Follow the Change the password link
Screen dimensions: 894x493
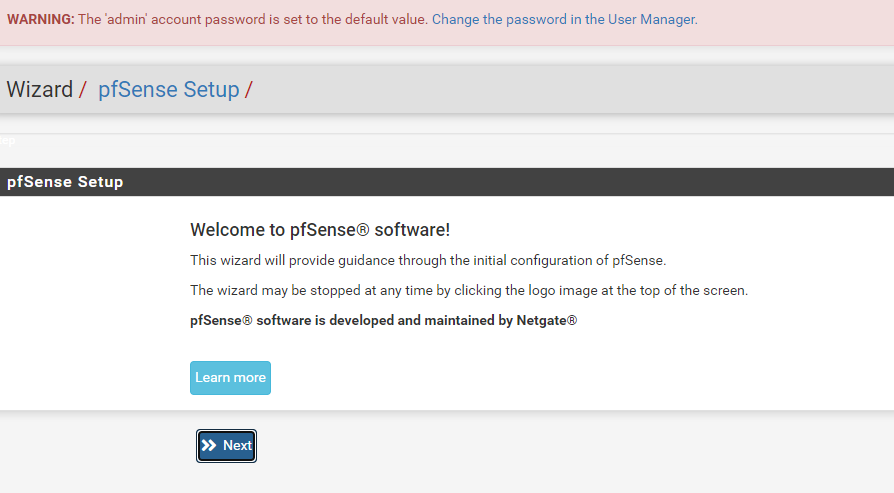coord(564,19)
